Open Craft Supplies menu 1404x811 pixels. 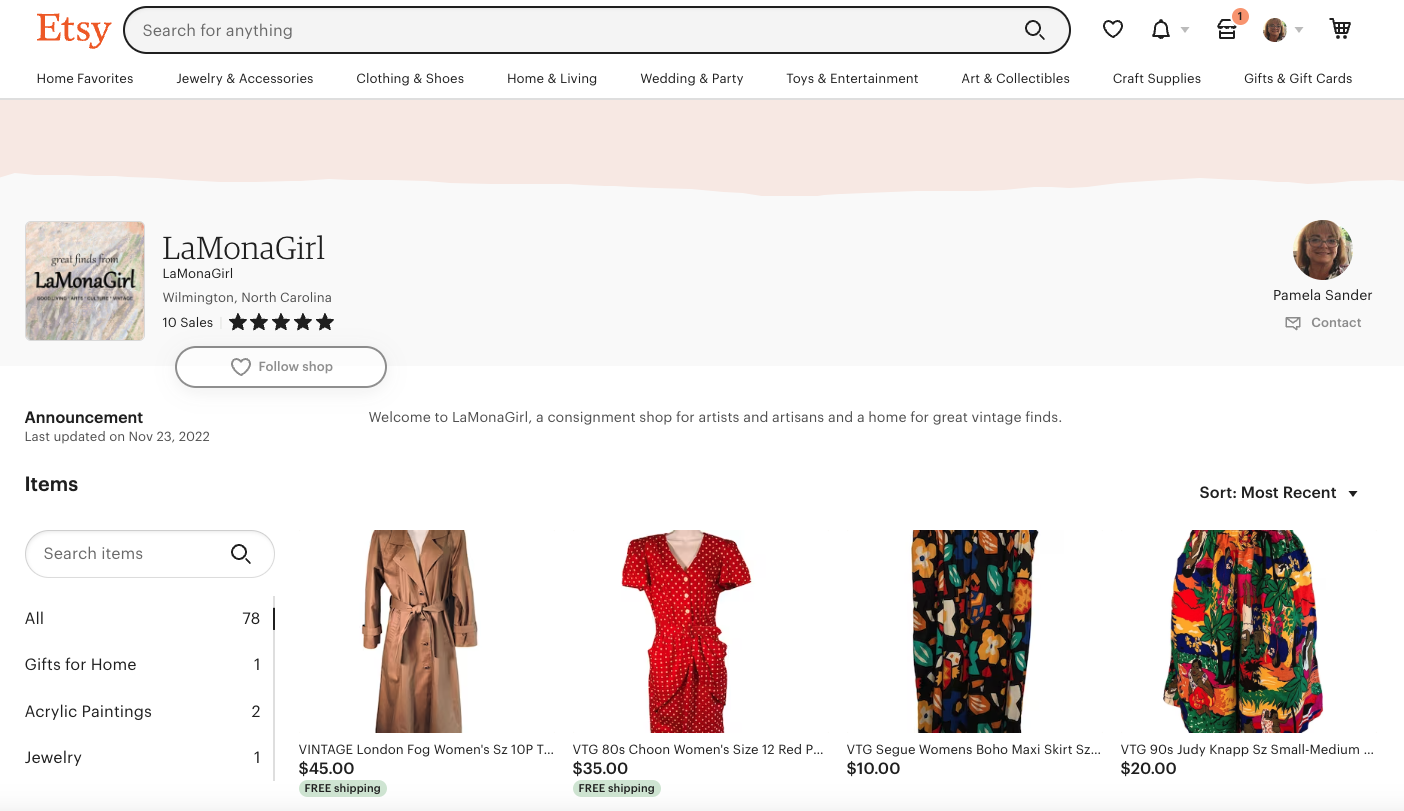(1156, 78)
